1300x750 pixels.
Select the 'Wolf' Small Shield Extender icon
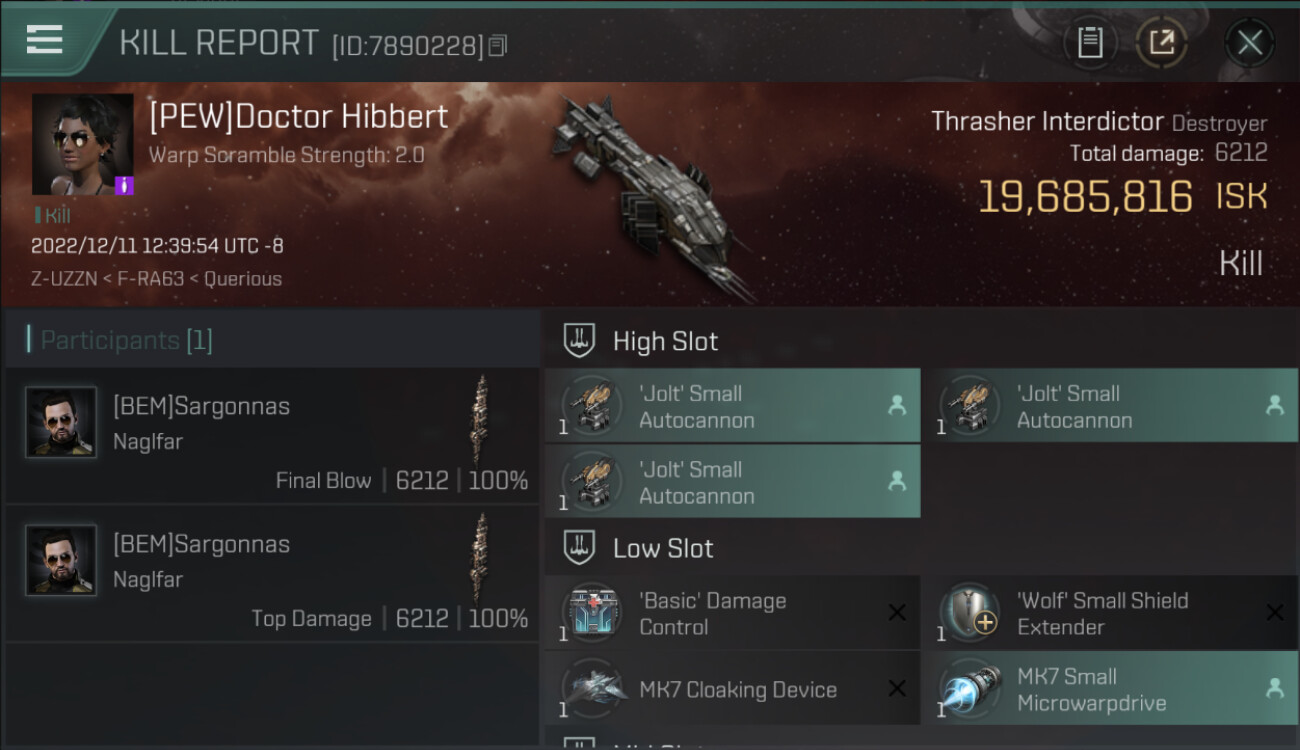[x=970, y=613]
